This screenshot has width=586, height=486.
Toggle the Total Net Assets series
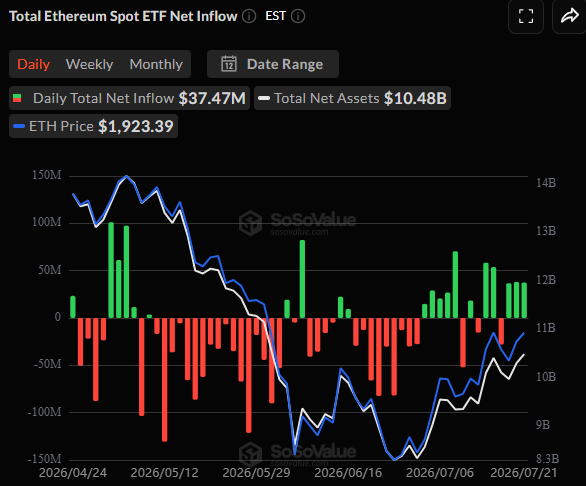(x=352, y=98)
